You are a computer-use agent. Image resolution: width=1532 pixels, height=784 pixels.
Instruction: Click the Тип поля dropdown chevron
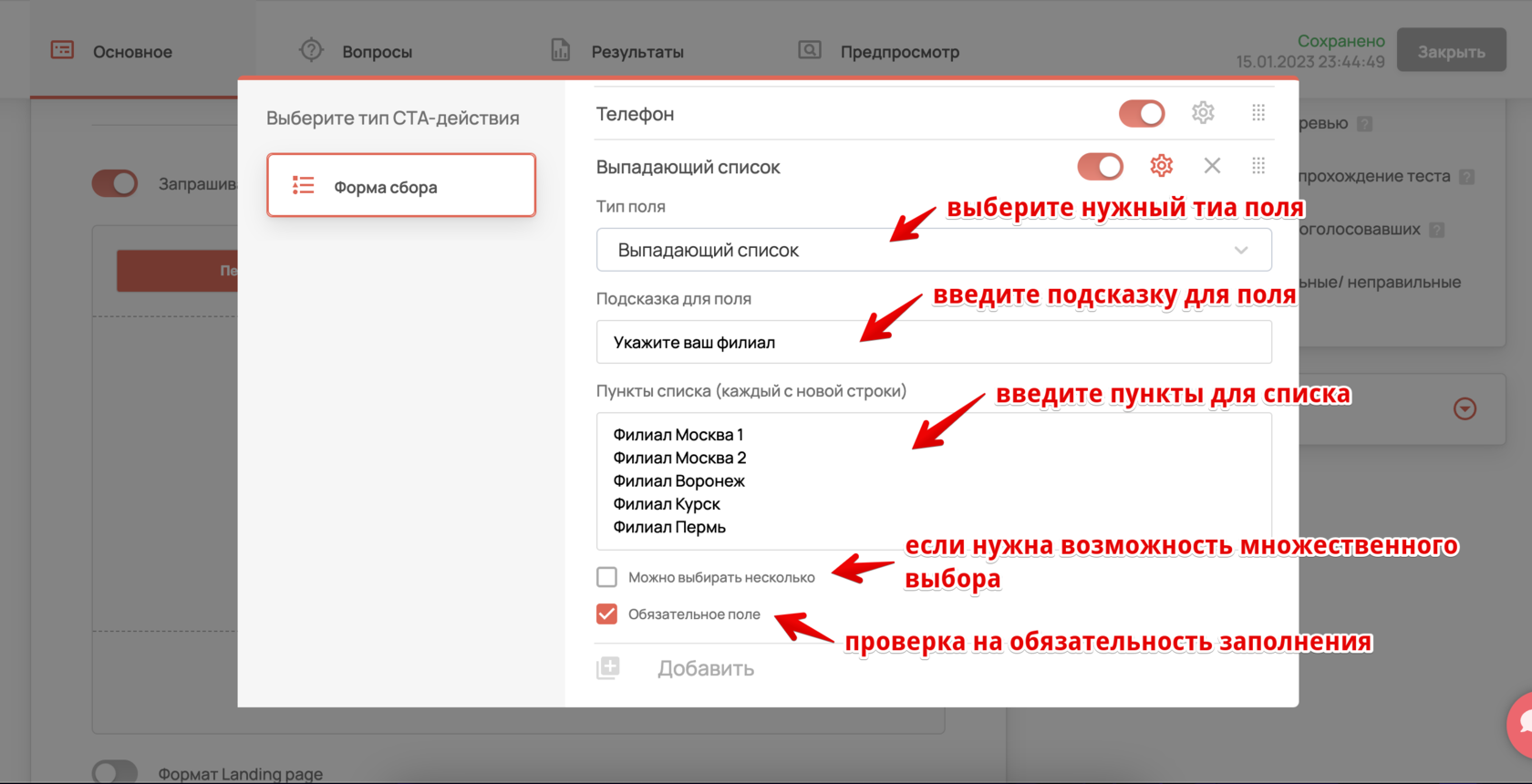pyautogui.click(x=1241, y=250)
